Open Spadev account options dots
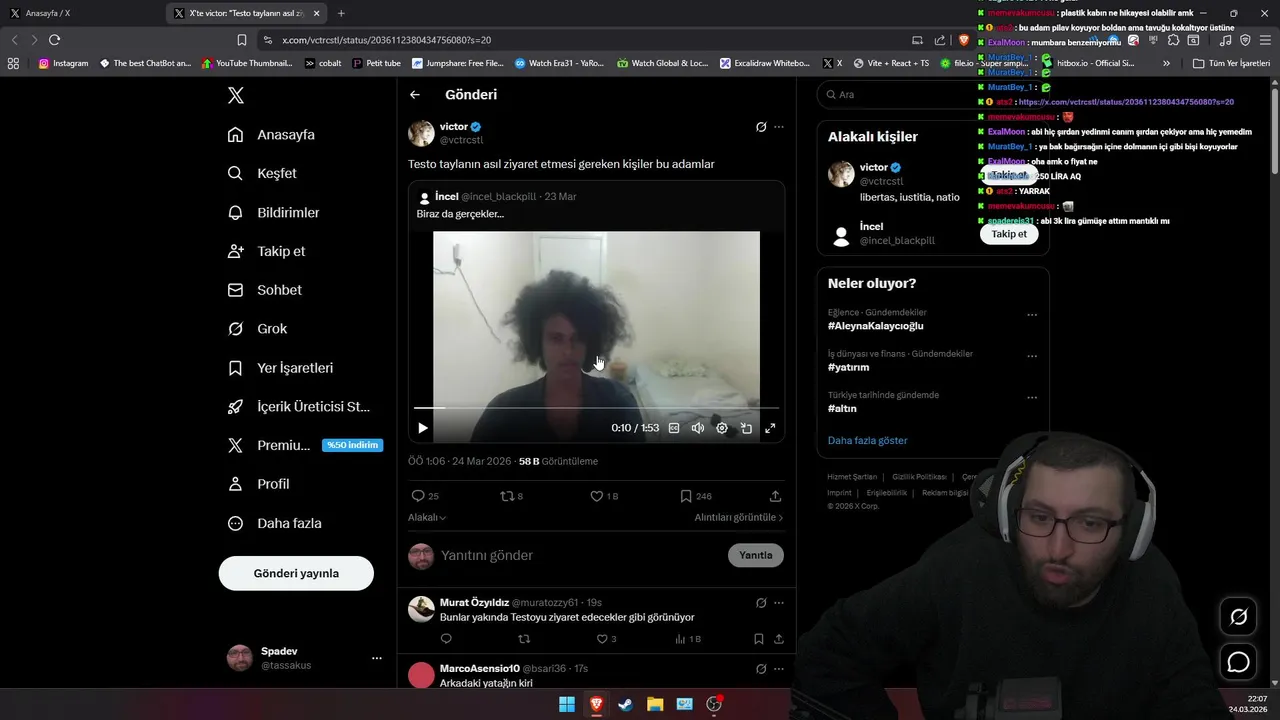The height and width of the screenshot is (720, 1280). point(377,658)
